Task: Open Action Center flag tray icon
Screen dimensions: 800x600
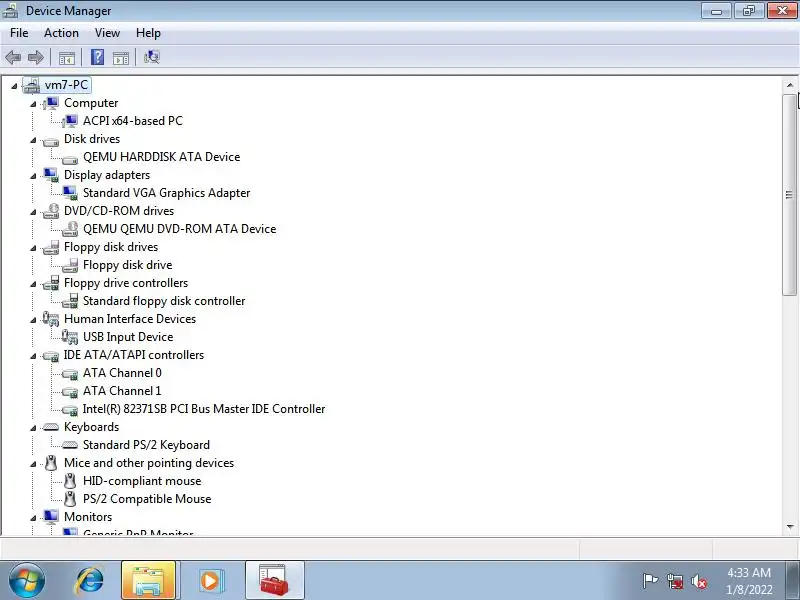Action: 650,581
